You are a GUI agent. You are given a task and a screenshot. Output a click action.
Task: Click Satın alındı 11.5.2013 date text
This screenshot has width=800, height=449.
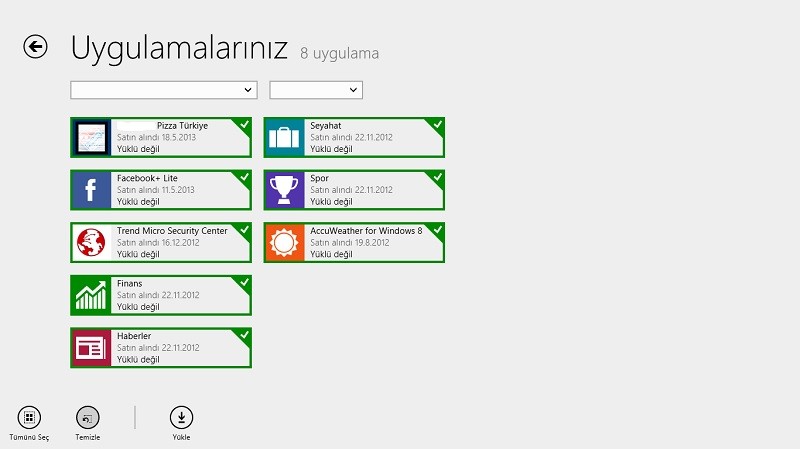coord(156,190)
